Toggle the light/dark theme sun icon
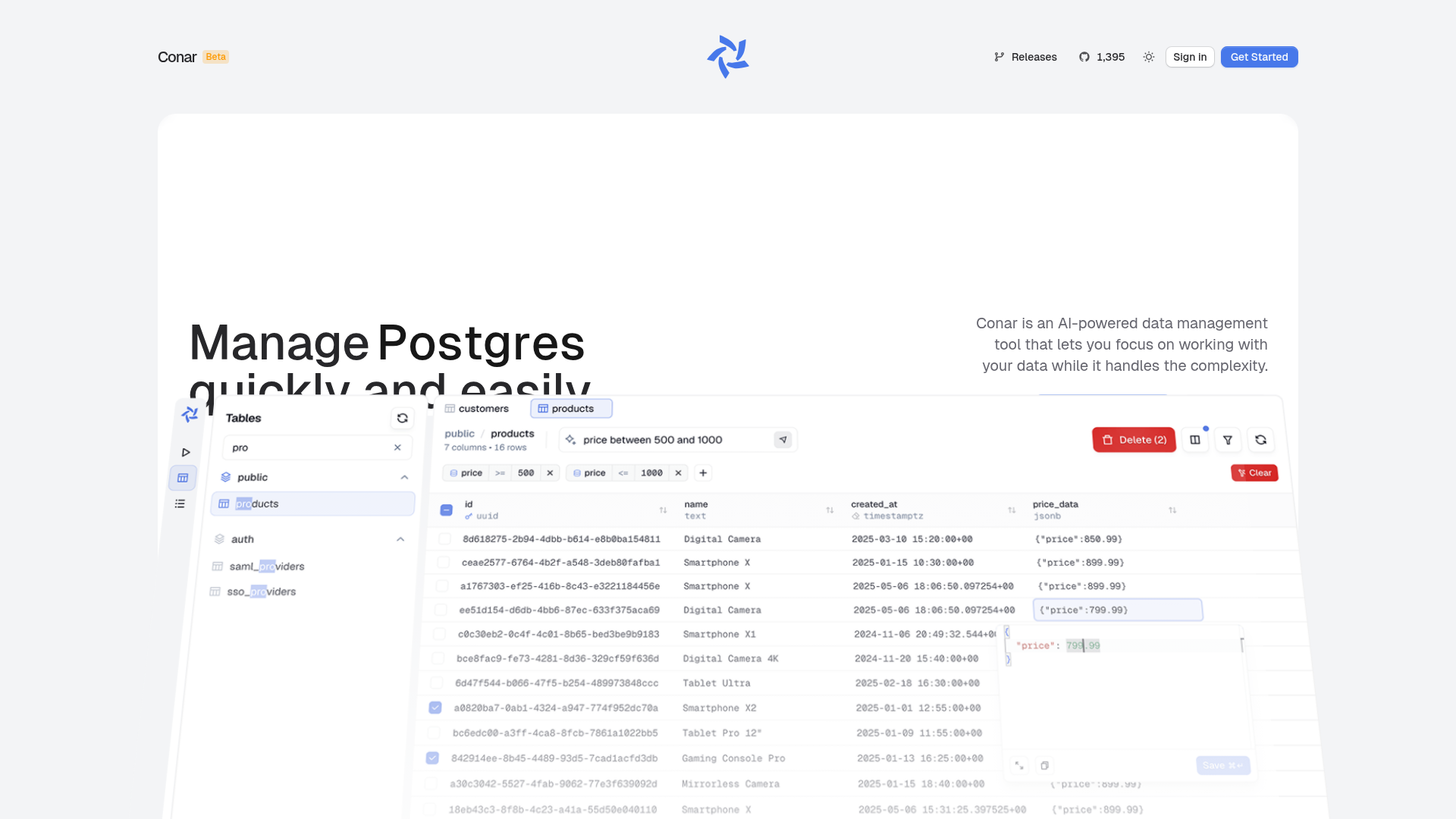The width and height of the screenshot is (1456, 819). [1149, 57]
